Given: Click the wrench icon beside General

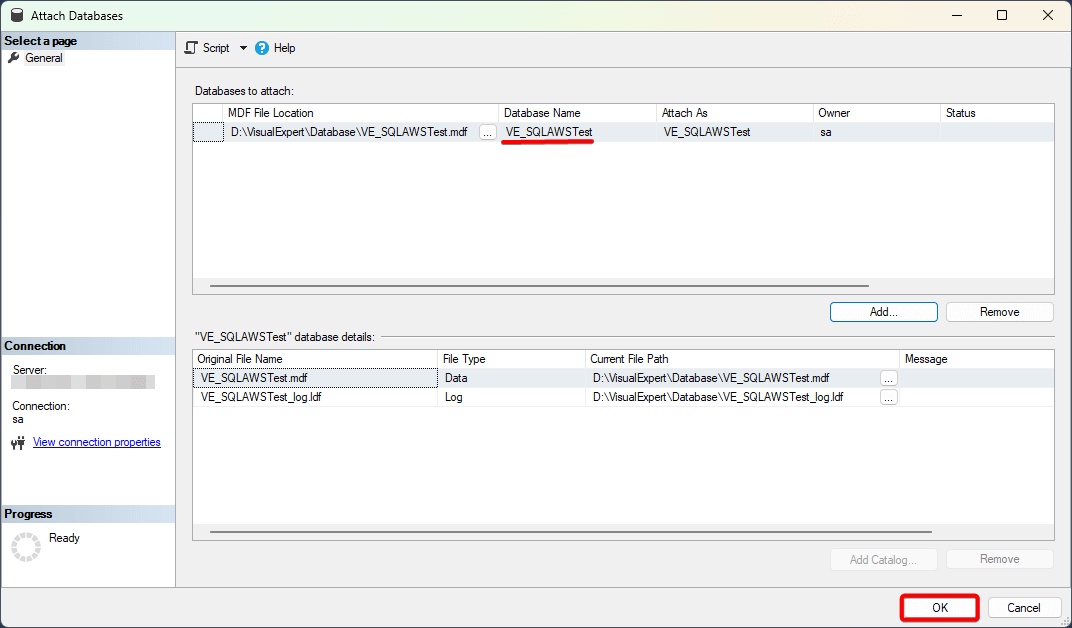Looking at the screenshot, I should (x=14, y=58).
